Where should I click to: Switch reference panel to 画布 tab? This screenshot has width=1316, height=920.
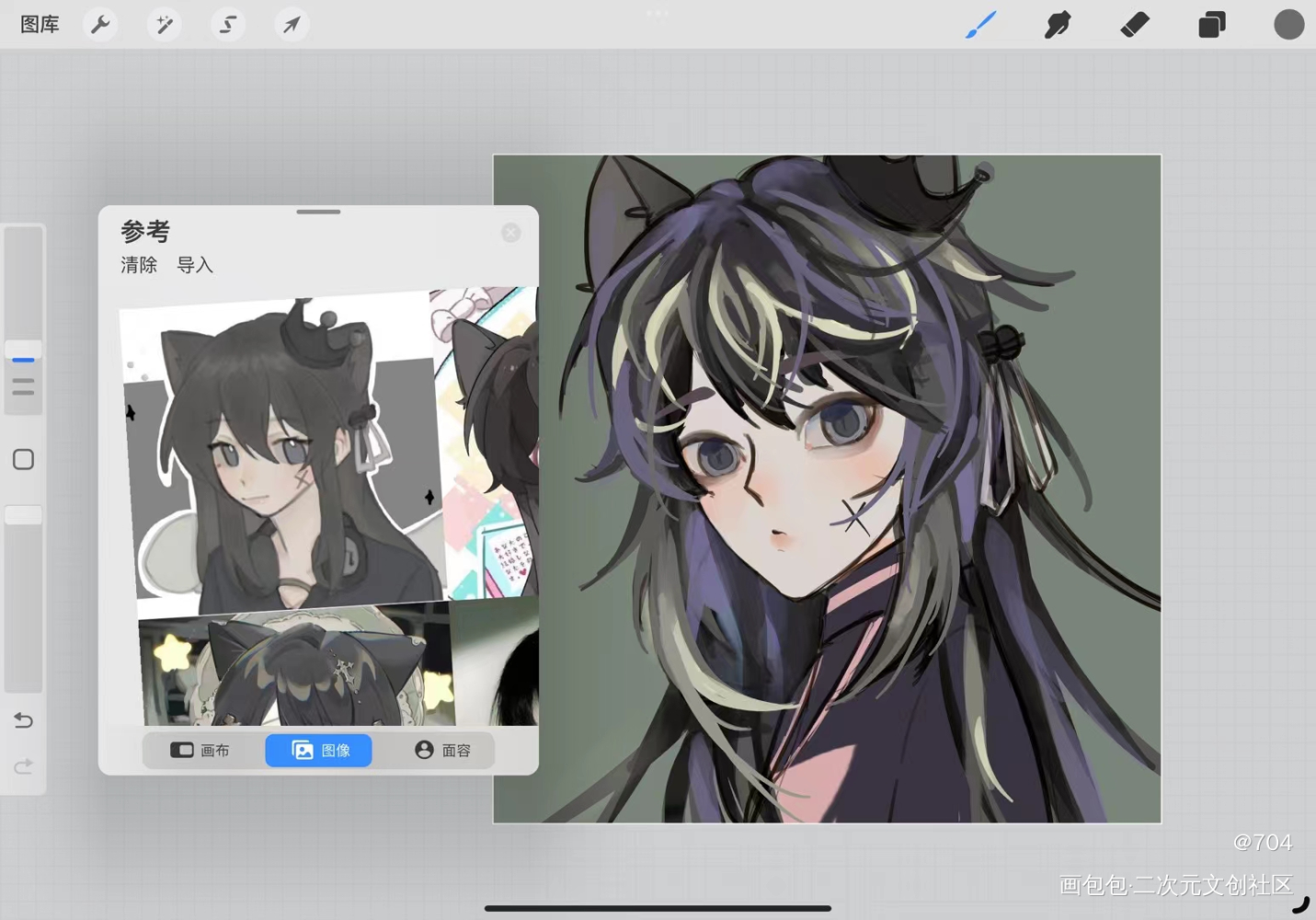tap(200, 751)
